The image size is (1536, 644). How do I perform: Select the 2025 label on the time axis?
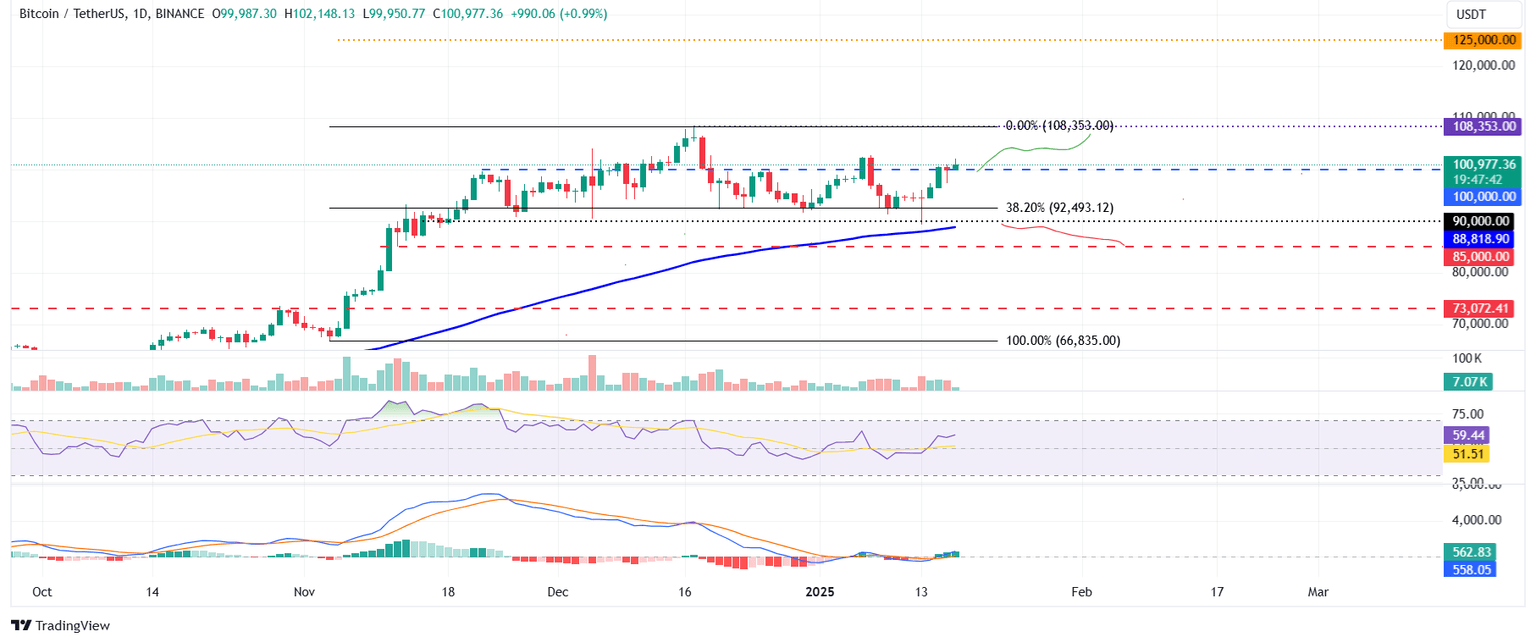[820, 592]
